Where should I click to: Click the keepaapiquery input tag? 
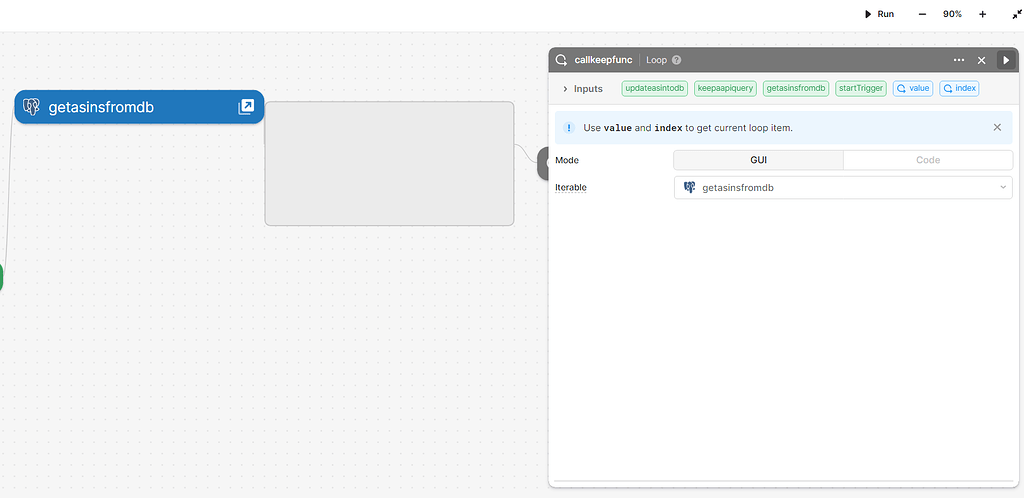pos(725,88)
